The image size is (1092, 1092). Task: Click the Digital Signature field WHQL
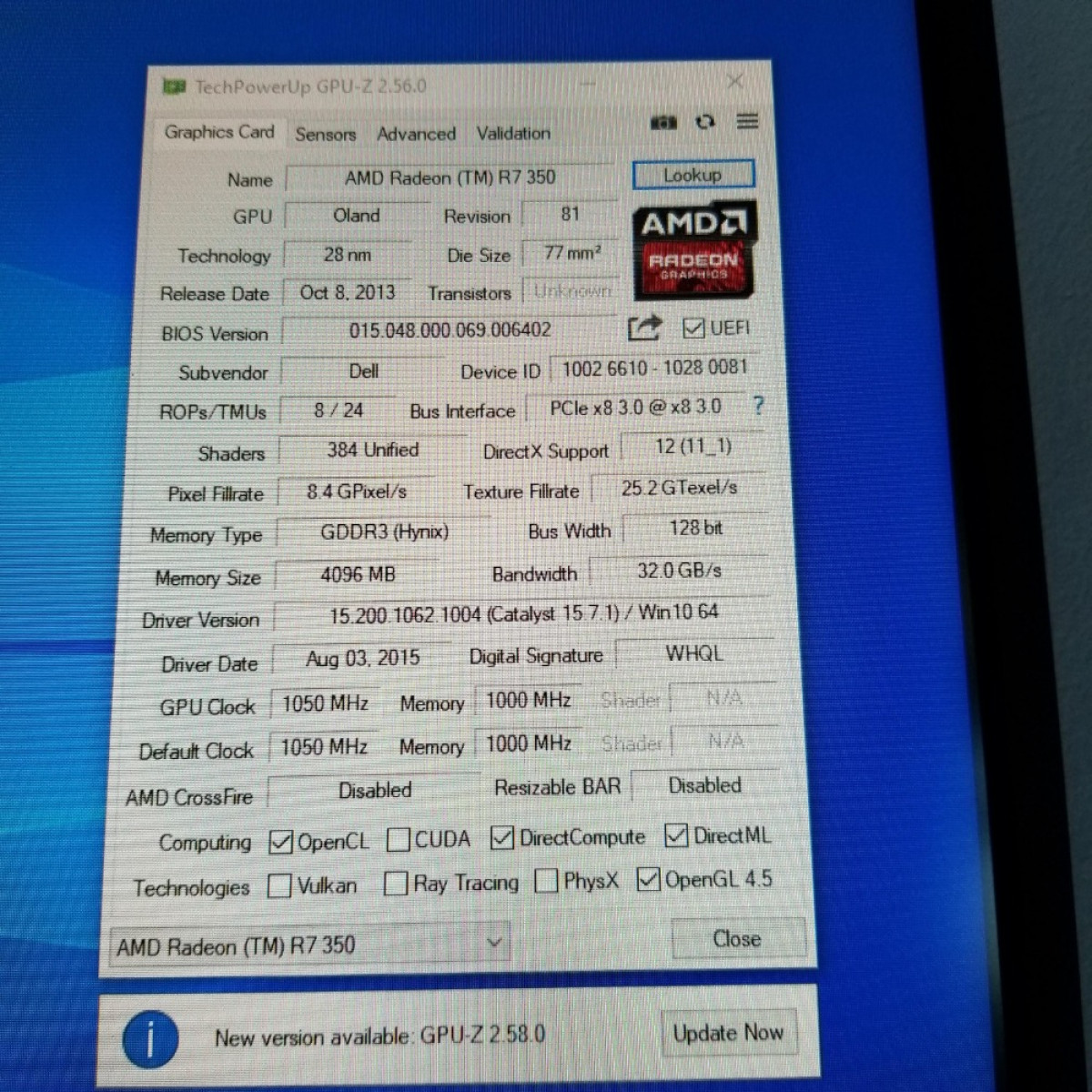click(695, 654)
